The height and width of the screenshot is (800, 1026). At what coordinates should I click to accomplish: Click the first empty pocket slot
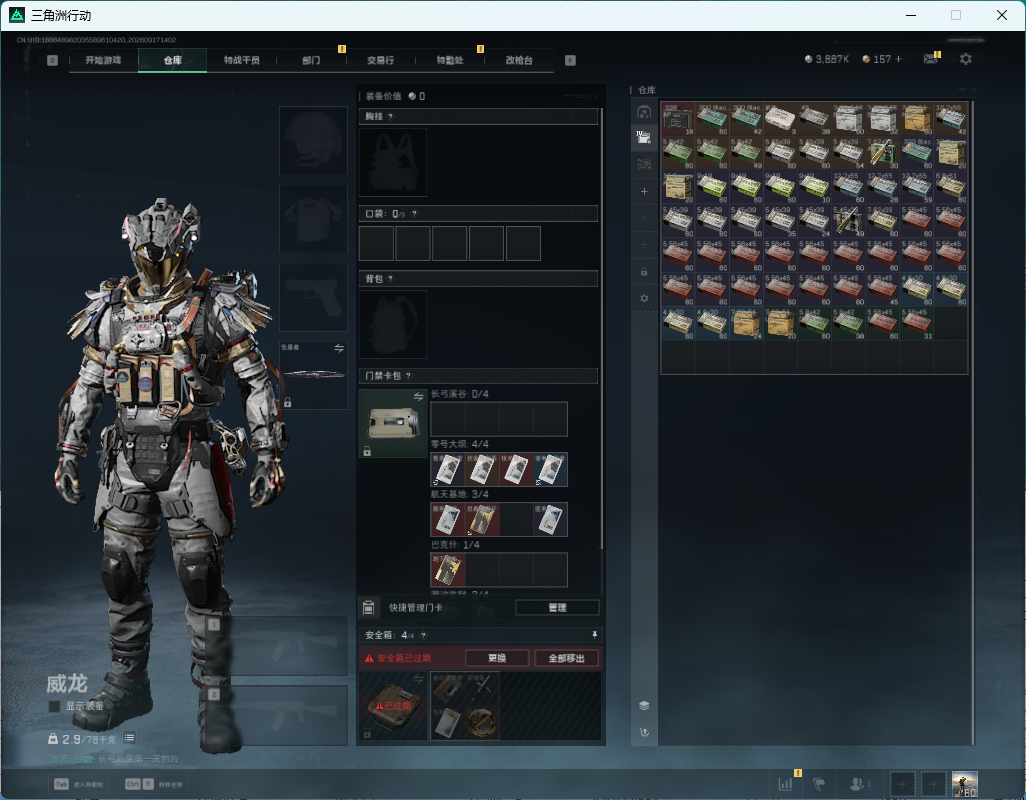click(x=376, y=243)
